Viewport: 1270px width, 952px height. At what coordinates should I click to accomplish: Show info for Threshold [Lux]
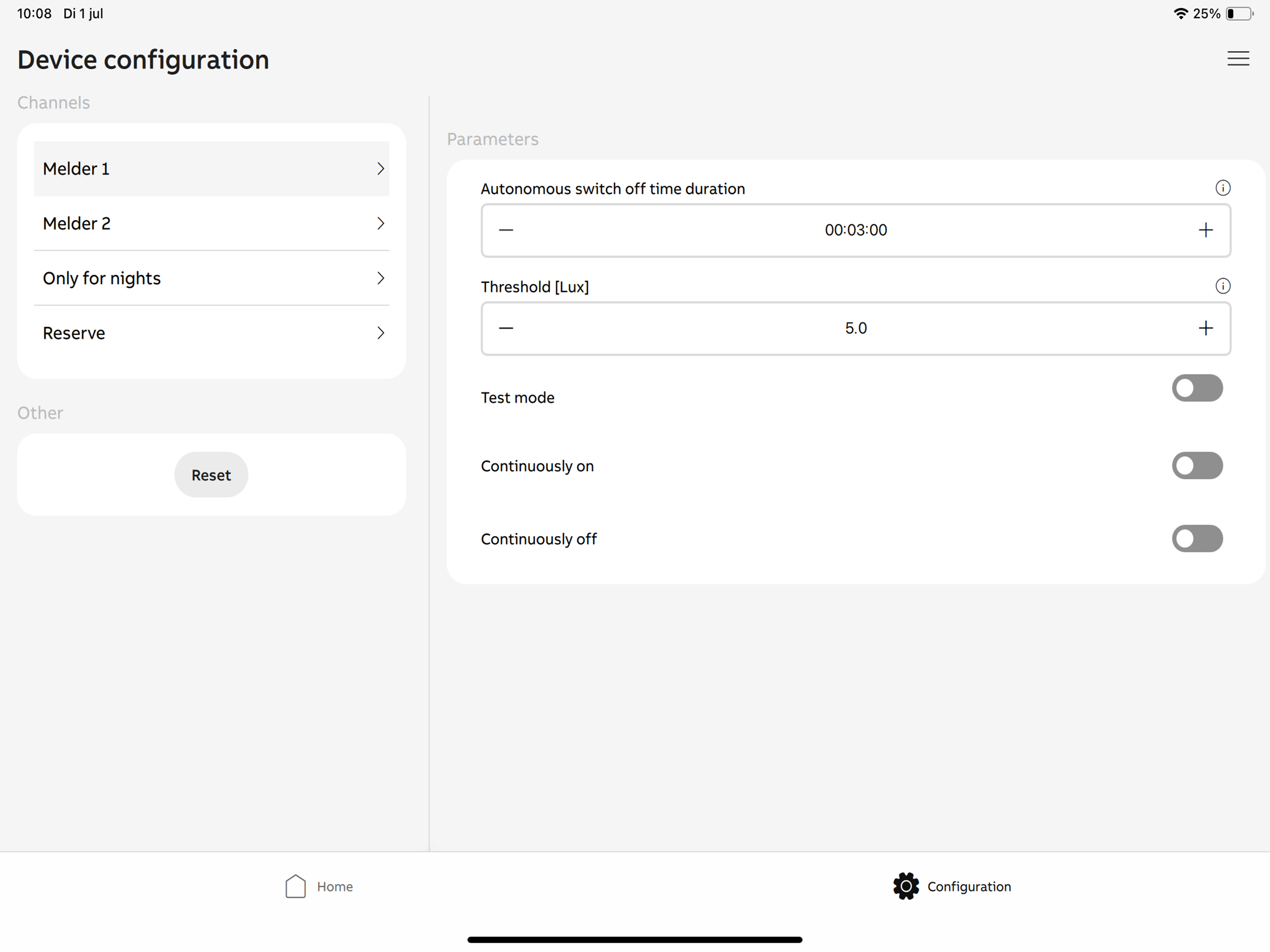[1222, 286]
